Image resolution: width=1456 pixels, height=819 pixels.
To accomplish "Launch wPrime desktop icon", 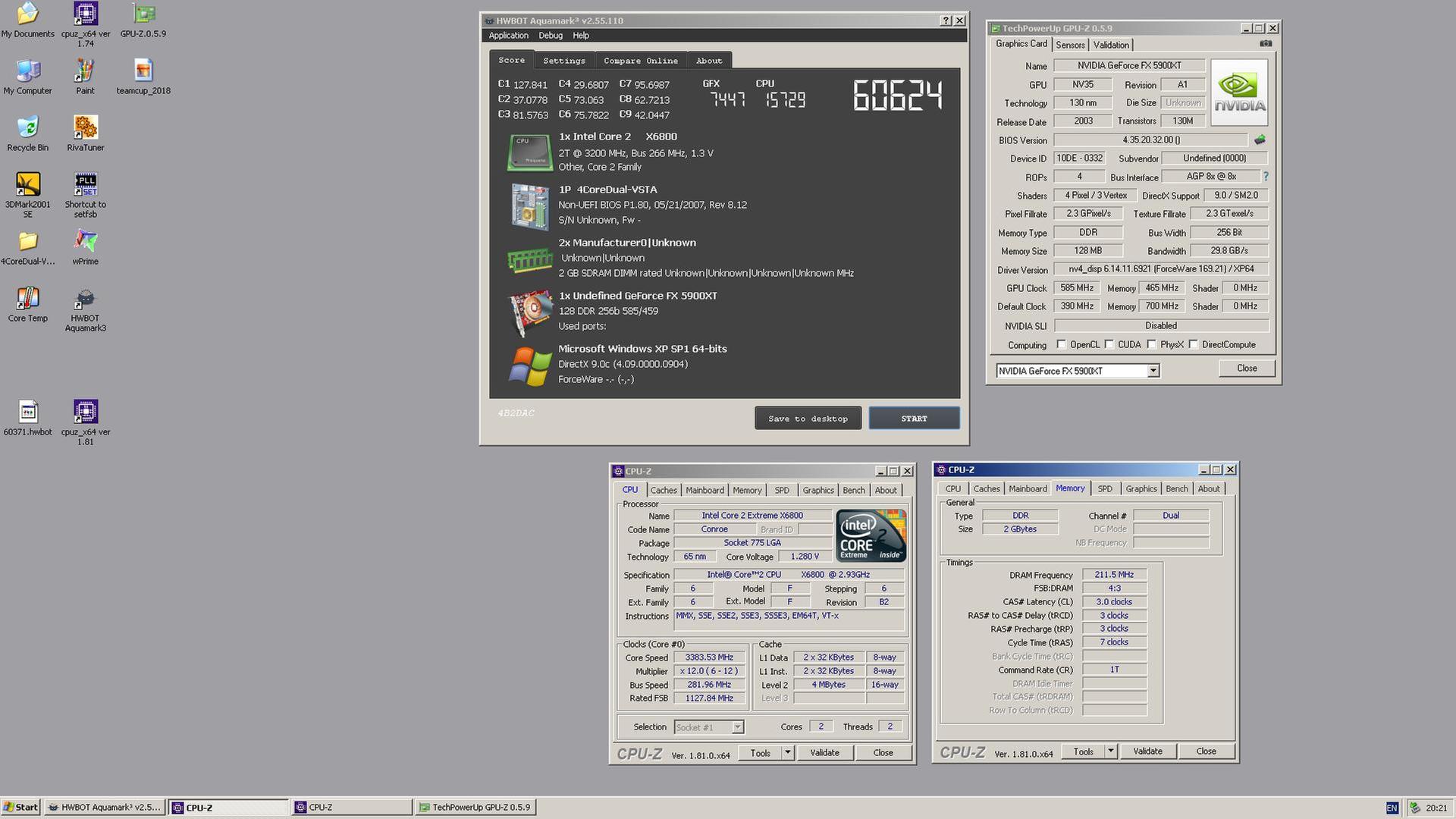I will coord(85,247).
